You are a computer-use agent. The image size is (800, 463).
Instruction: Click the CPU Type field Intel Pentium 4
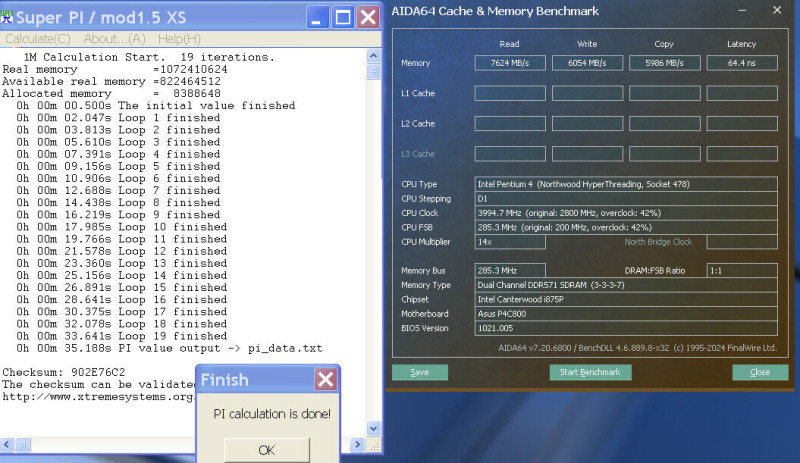(626, 184)
